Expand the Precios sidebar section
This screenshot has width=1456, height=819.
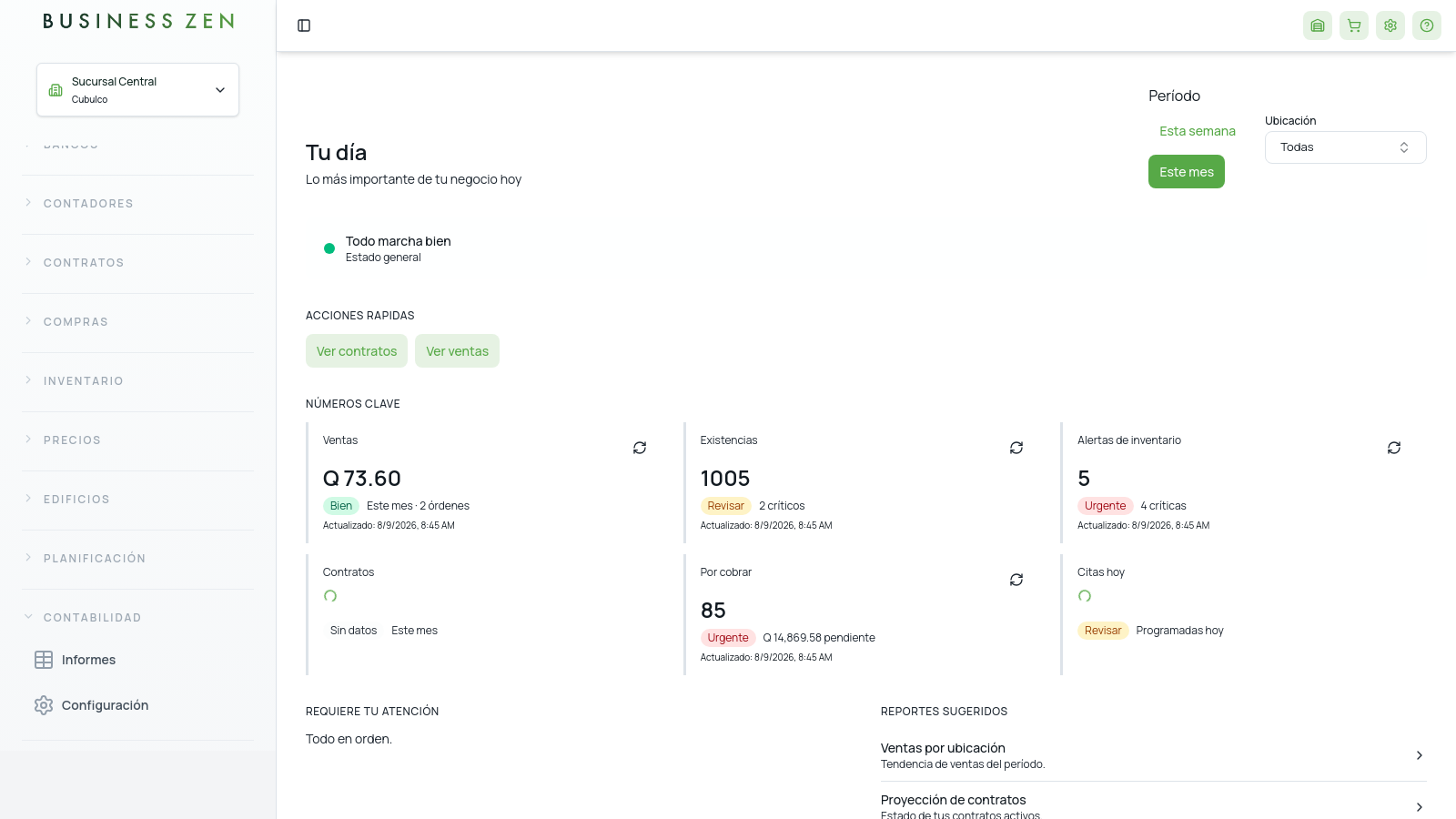tap(137, 440)
